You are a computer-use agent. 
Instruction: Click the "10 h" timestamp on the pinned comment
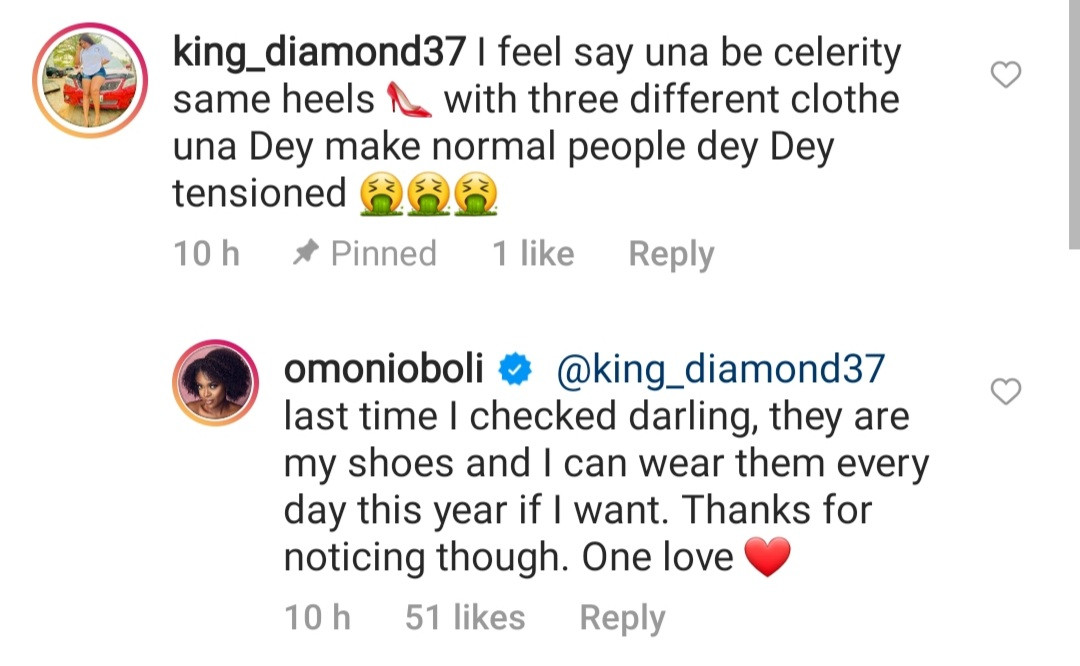point(206,254)
